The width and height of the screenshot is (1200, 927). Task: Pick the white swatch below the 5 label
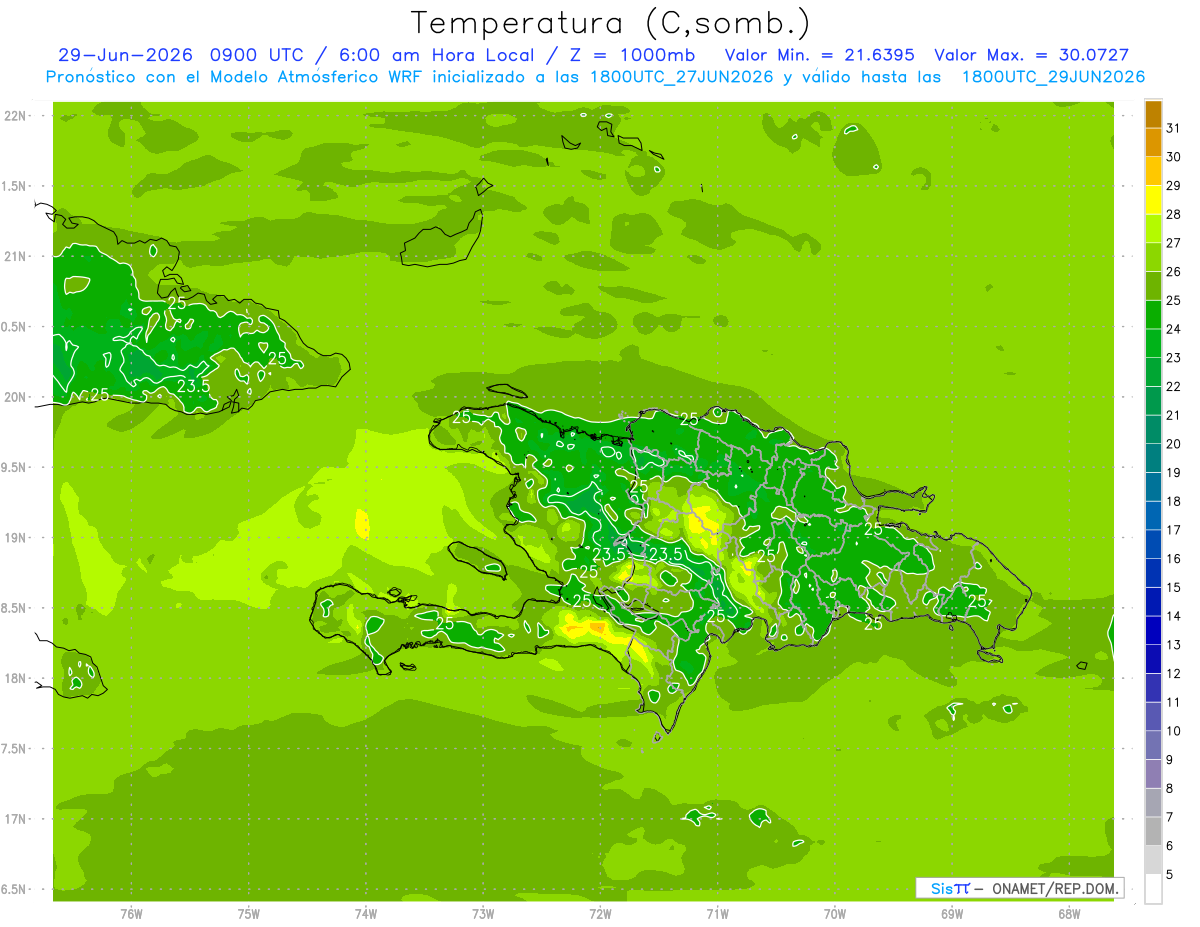coord(1153,889)
